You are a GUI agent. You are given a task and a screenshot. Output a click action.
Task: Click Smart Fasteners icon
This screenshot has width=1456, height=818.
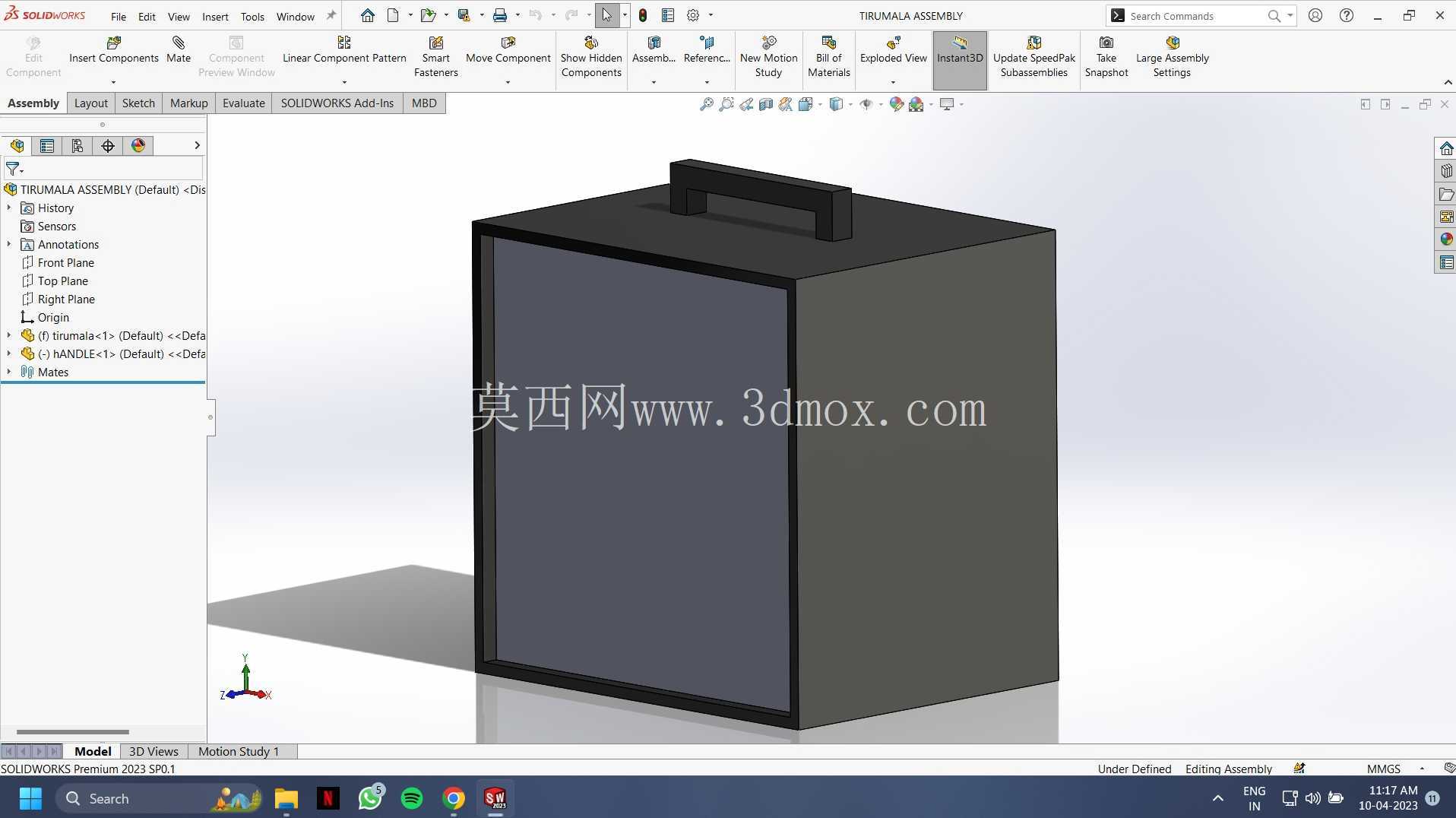[436, 56]
